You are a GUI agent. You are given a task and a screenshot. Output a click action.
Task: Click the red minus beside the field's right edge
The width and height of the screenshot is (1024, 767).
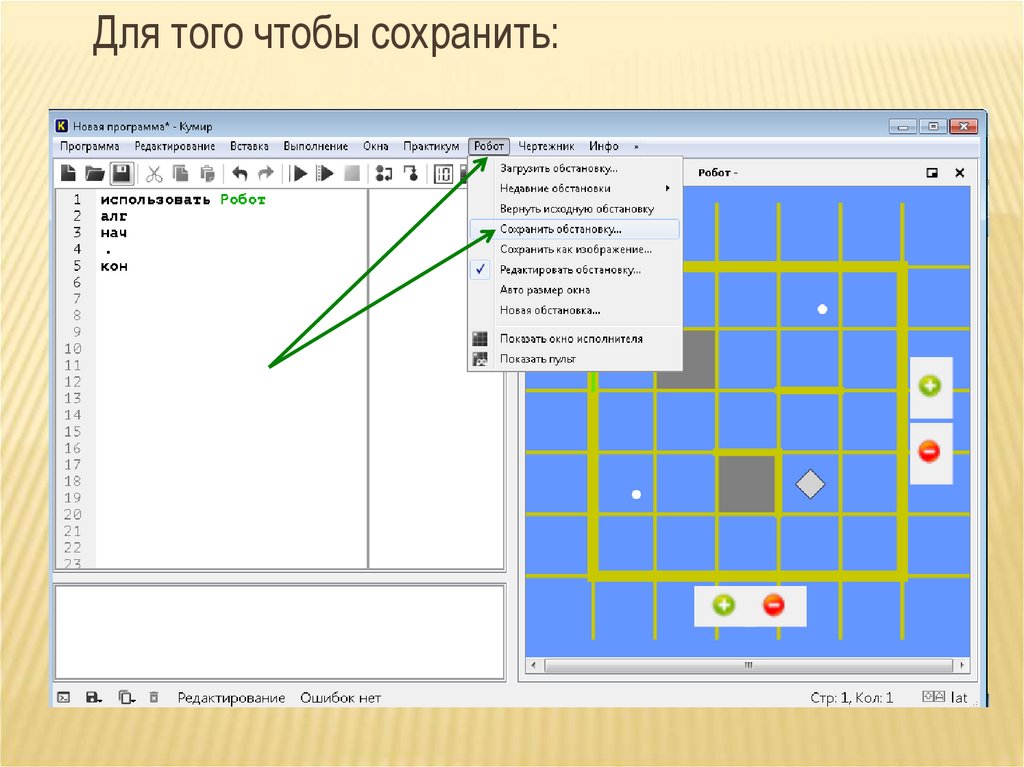[929, 451]
